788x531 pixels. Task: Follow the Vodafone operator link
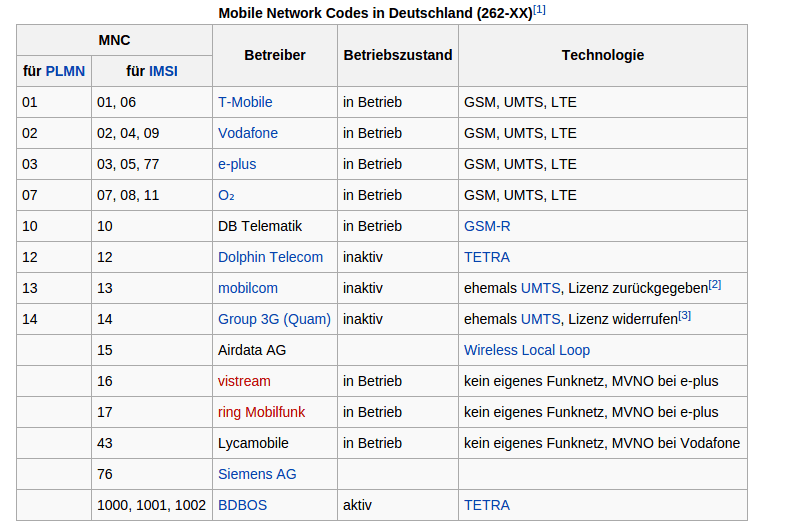248,133
